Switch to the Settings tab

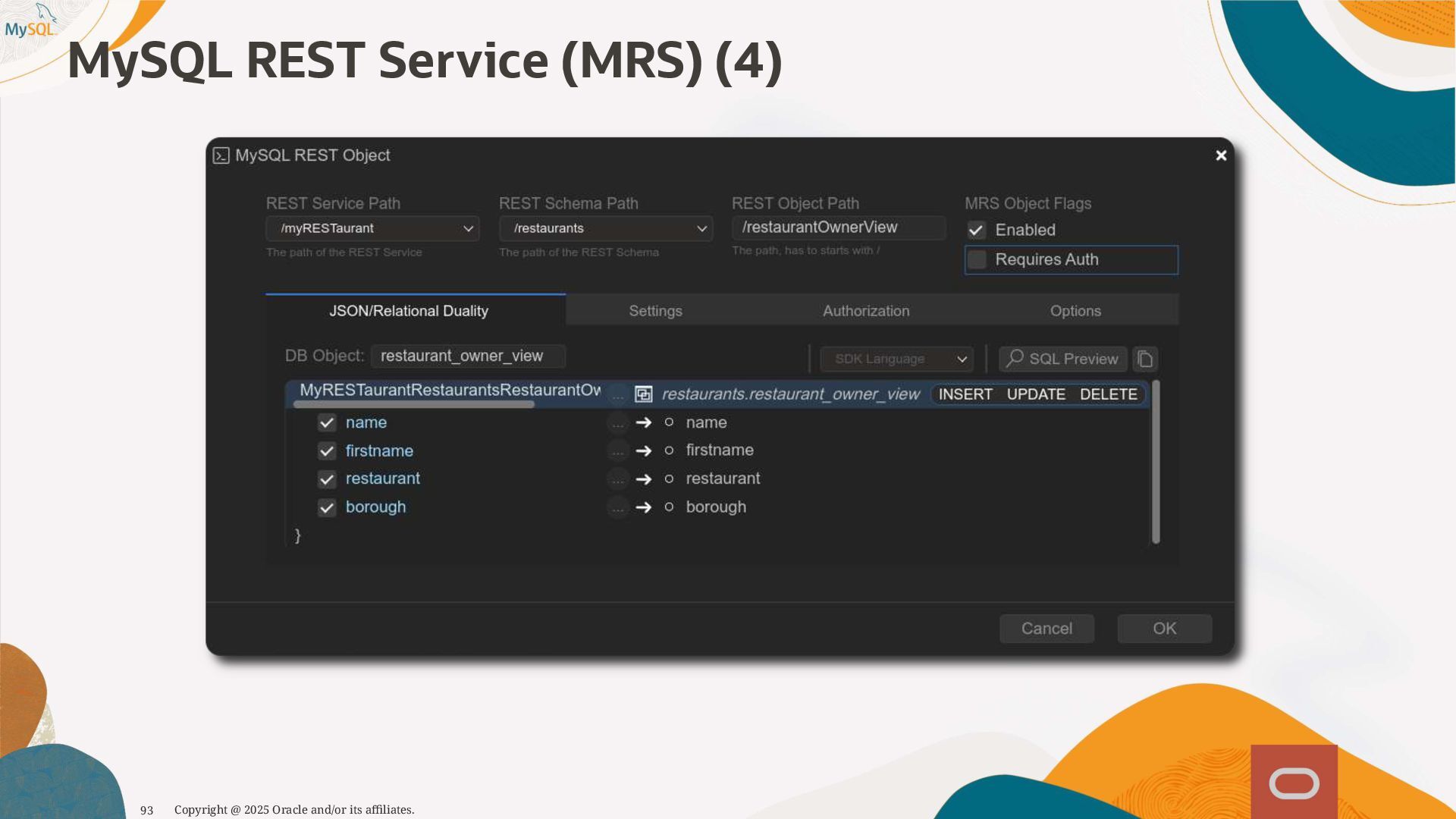pos(655,311)
